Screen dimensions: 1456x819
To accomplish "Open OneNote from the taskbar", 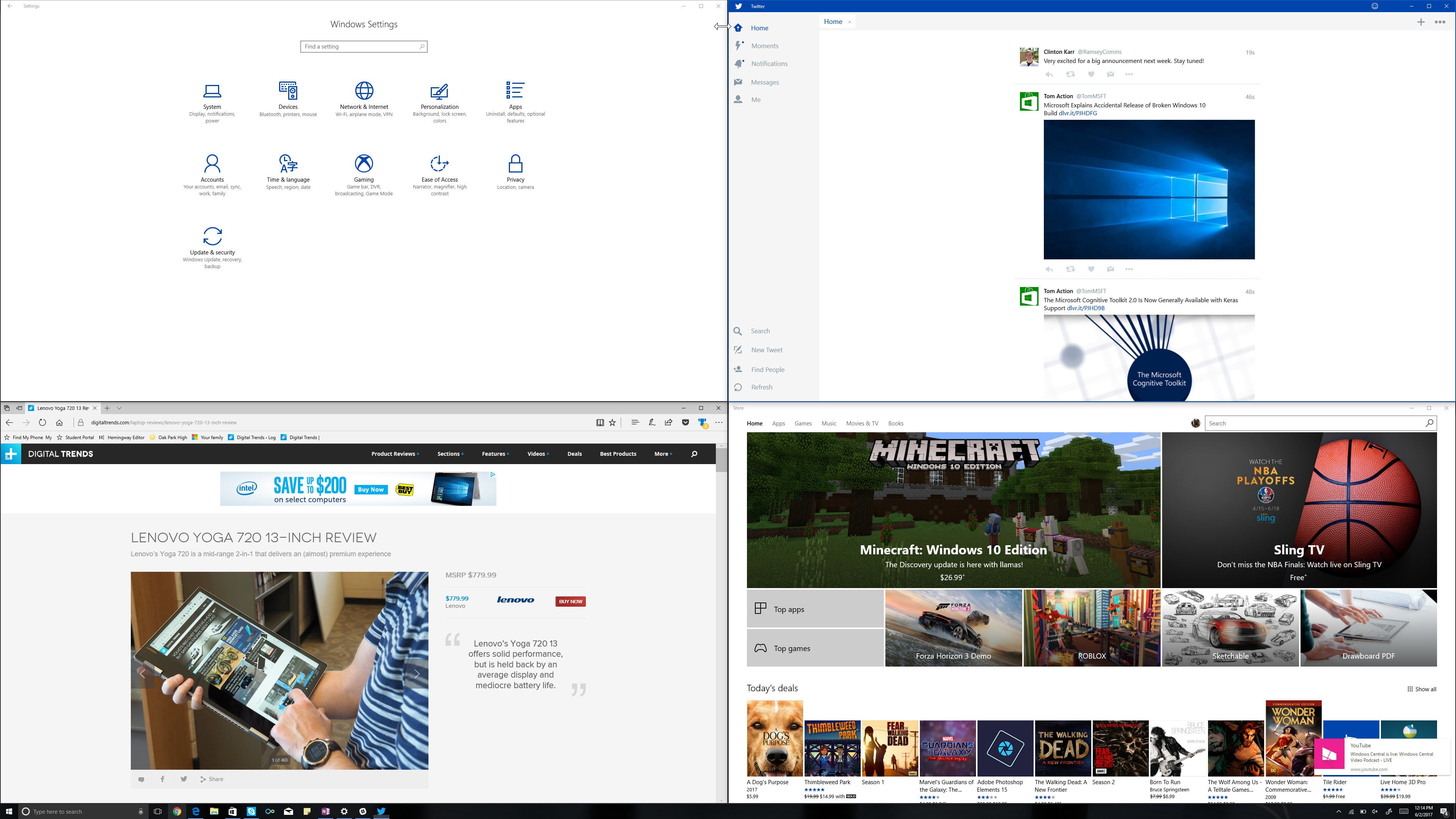I will [x=326, y=812].
